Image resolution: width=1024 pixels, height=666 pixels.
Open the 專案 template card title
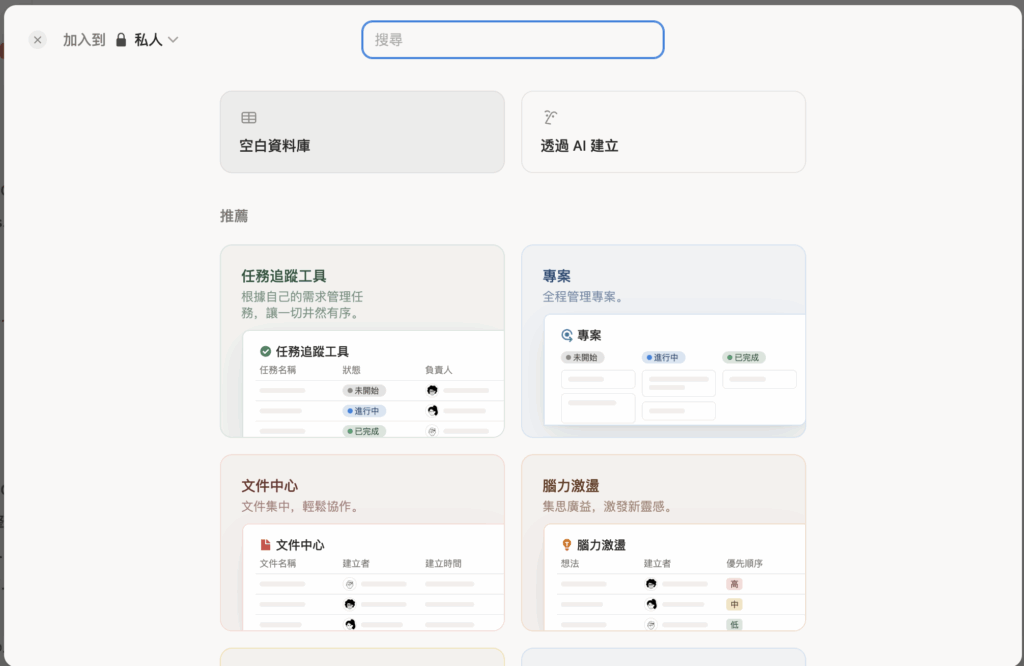coord(557,275)
